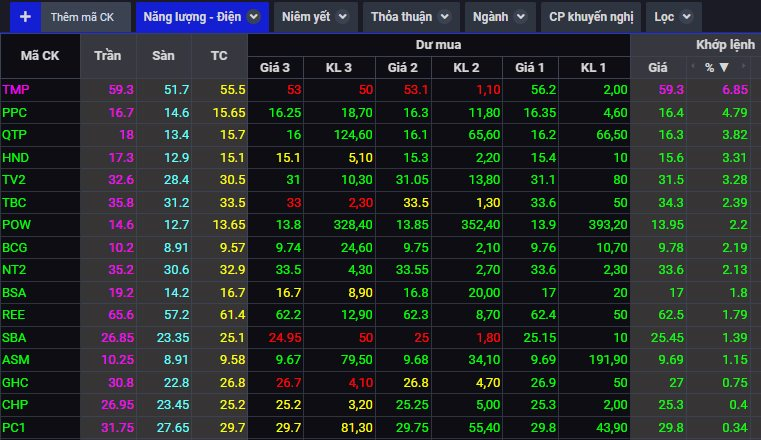Click REE matched price 62.5

point(671,315)
